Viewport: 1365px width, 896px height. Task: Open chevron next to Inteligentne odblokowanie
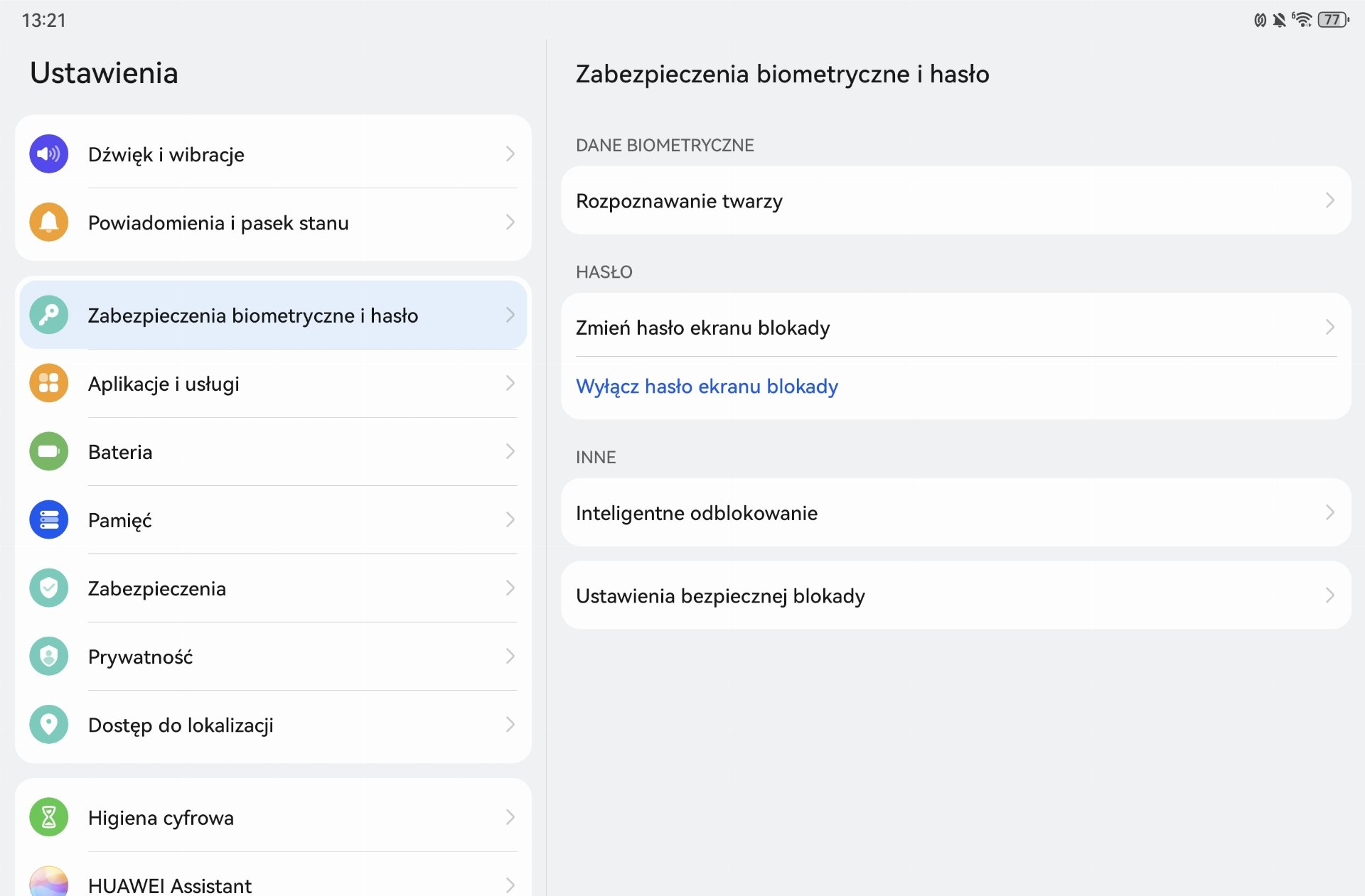click(1329, 512)
